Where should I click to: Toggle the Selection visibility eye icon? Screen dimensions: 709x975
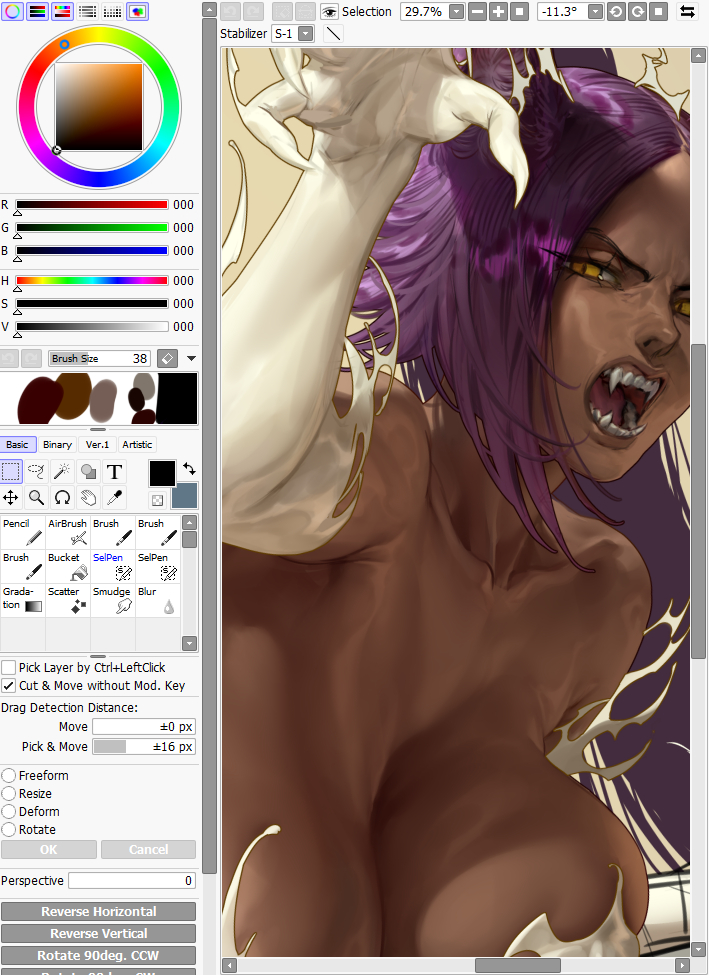click(x=329, y=12)
